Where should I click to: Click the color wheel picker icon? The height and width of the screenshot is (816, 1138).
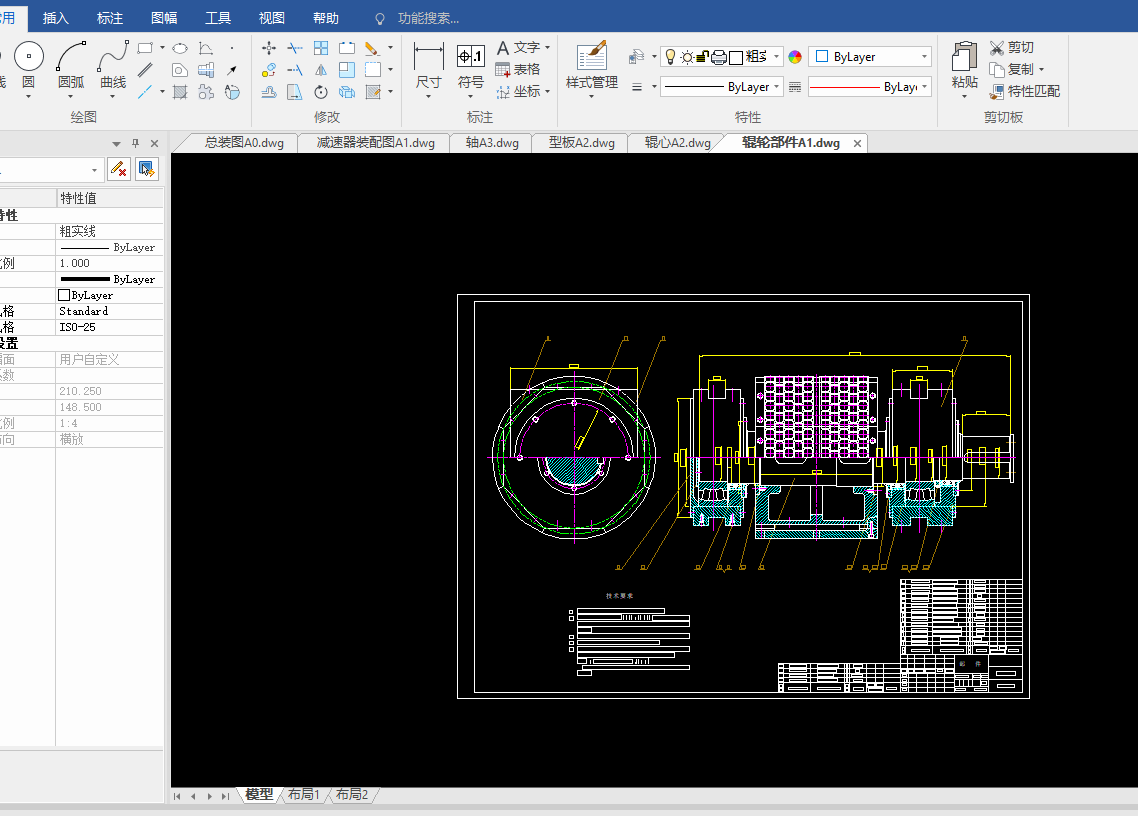(x=795, y=57)
